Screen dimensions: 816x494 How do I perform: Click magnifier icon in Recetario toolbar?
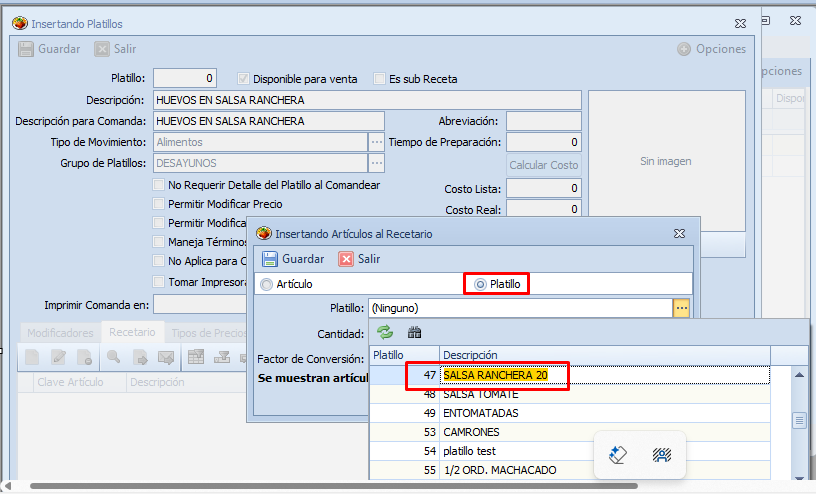[x=113, y=357]
